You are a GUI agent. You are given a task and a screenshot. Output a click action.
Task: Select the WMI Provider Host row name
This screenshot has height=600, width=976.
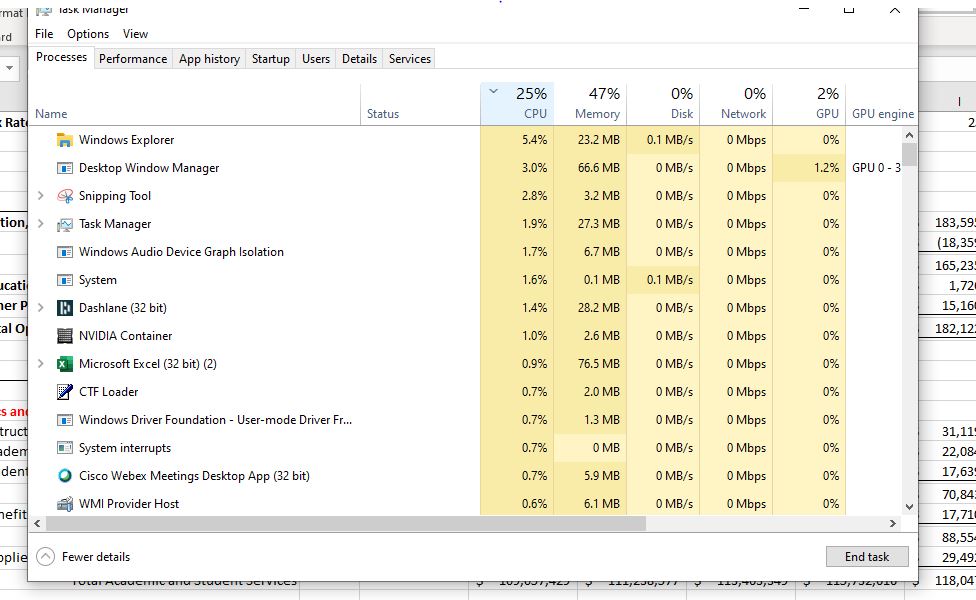[x=129, y=504]
